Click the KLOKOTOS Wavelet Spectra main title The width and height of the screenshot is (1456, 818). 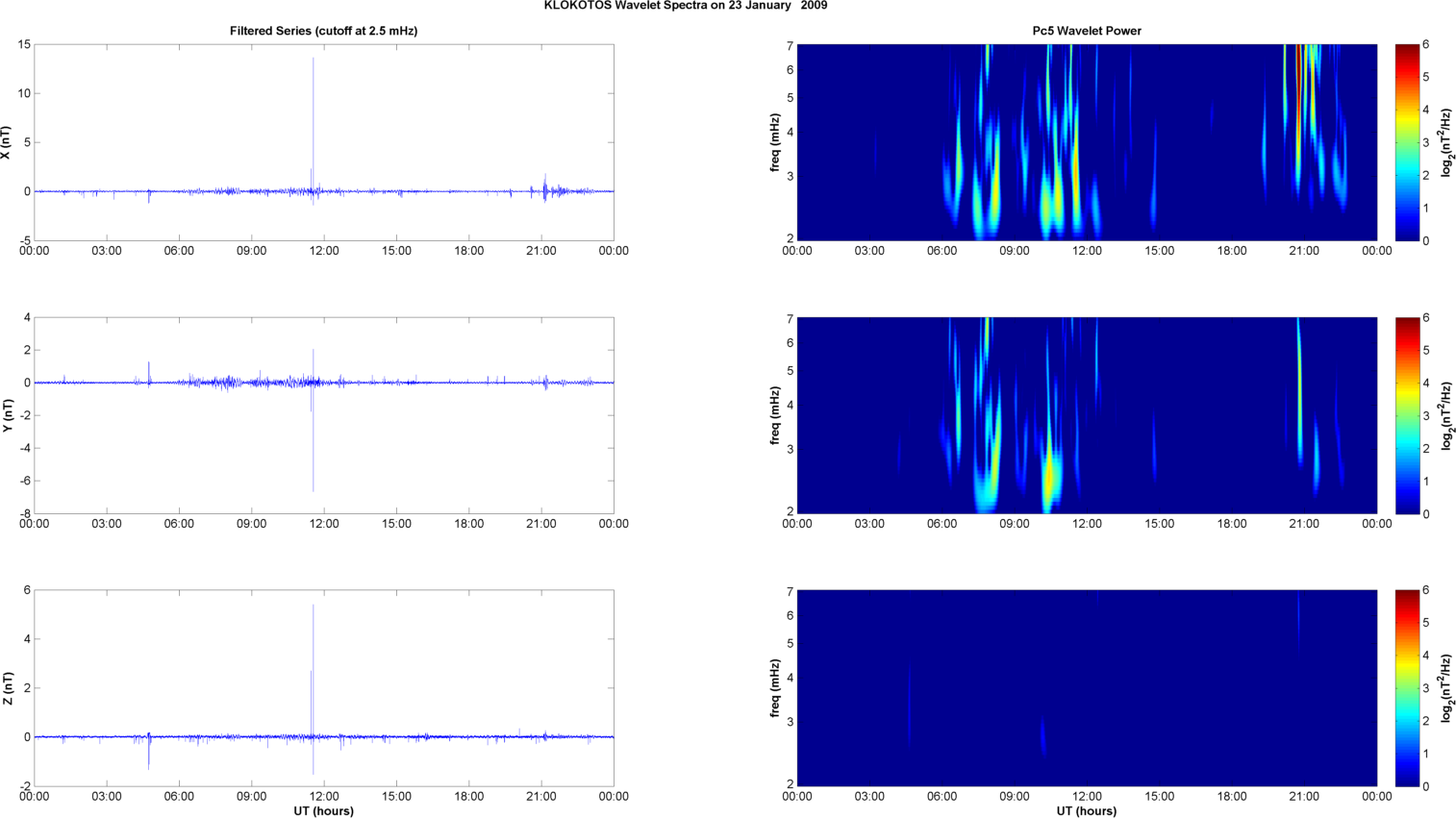pyautogui.click(x=685, y=6)
